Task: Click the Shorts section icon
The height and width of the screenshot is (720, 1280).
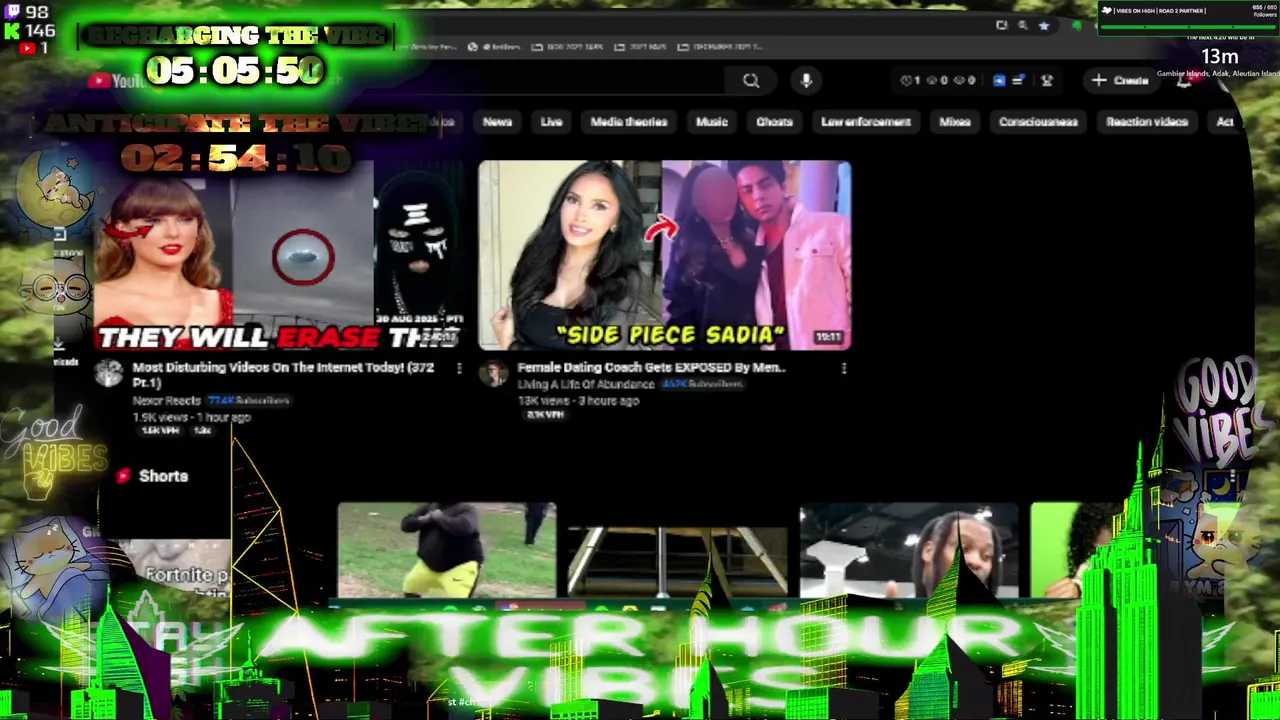Action: pyautogui.click(x=123, y=476)
